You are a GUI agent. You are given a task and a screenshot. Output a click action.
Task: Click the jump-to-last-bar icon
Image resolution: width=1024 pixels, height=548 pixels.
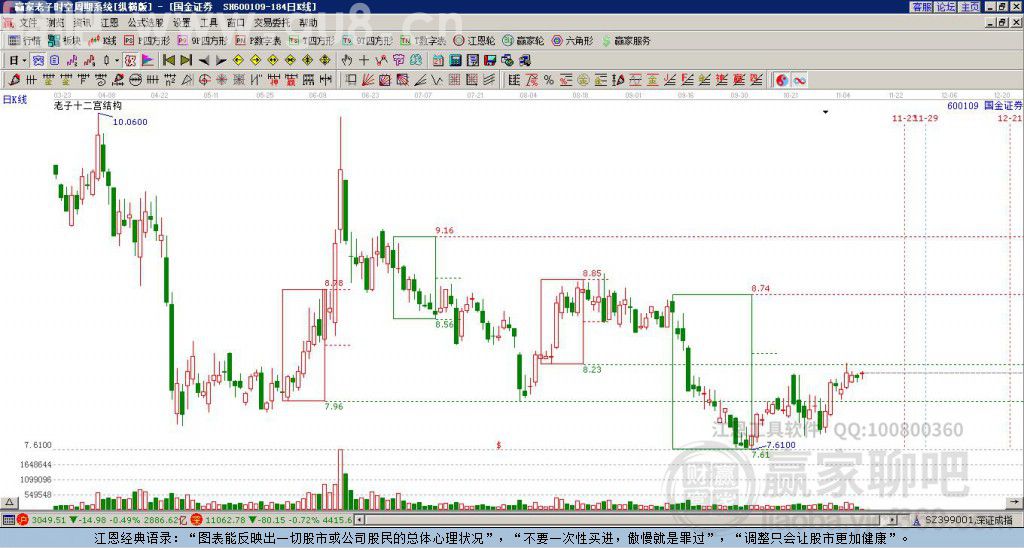(x=186, y=60)
